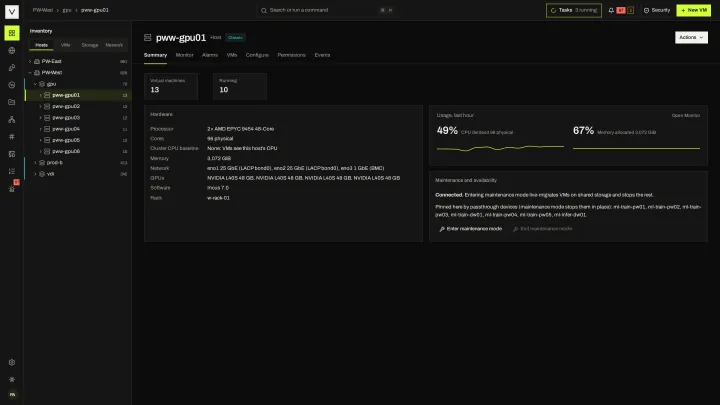The image size is (720, 405).
Task: Open the Alarms tab
Action: coord(210,55)
